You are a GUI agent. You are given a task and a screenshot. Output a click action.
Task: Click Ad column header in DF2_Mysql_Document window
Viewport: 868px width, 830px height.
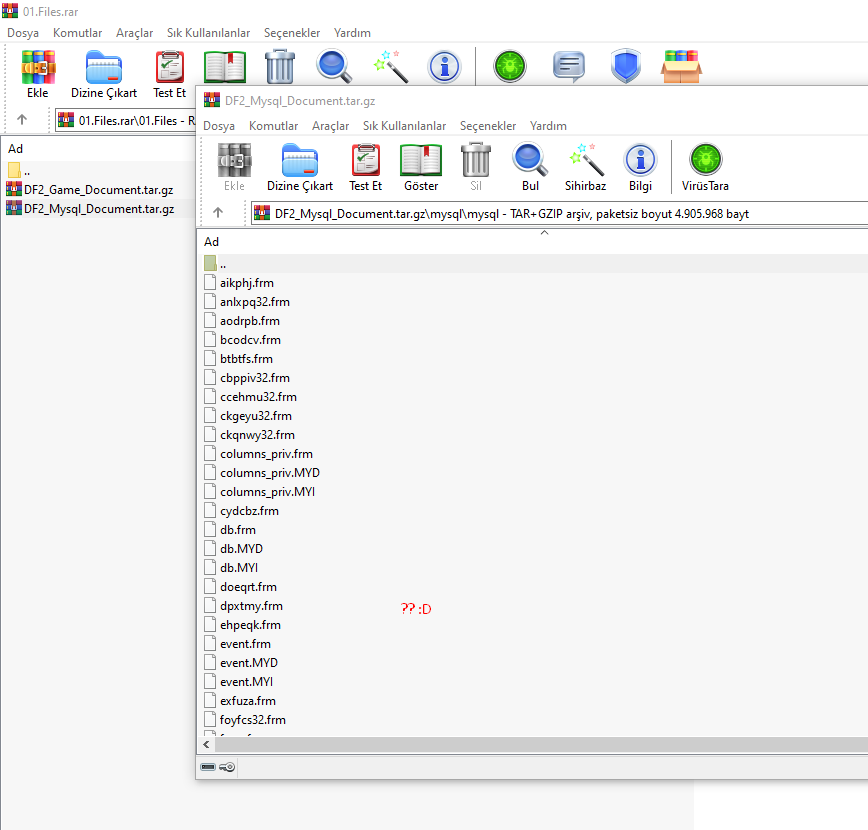point(211,242)
